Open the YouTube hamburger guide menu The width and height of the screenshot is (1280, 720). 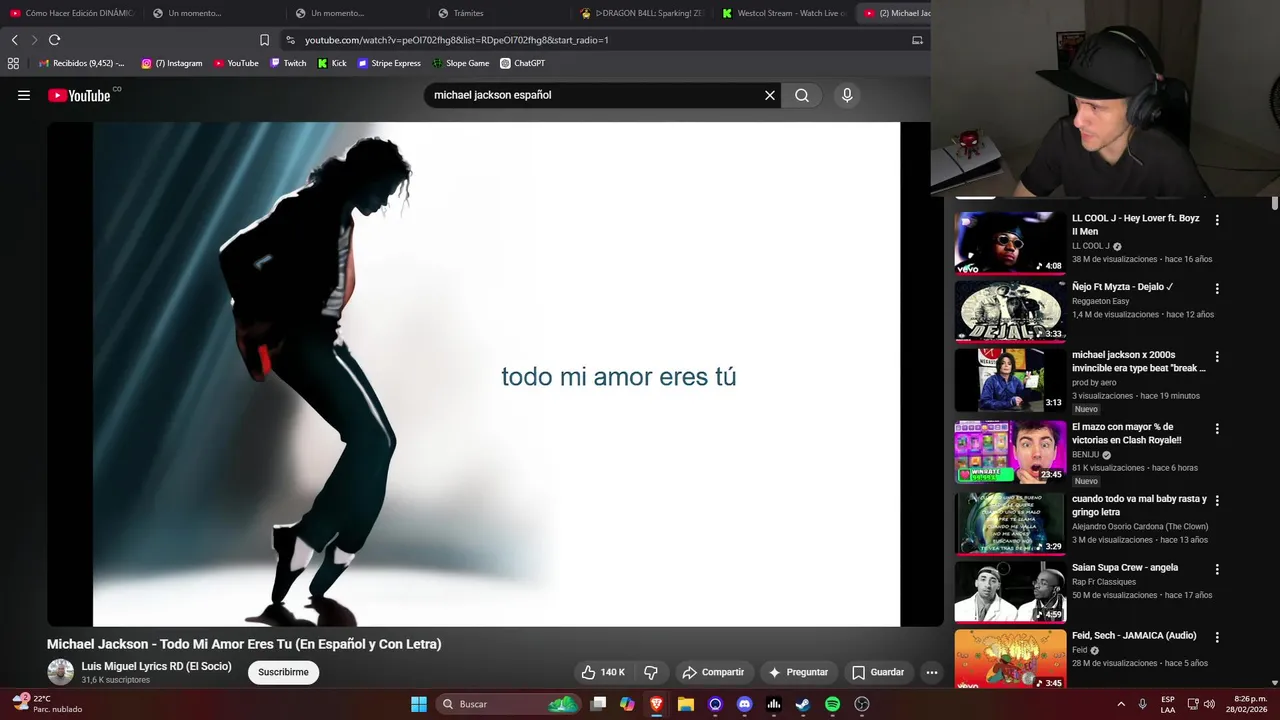[x=24, y=95]
